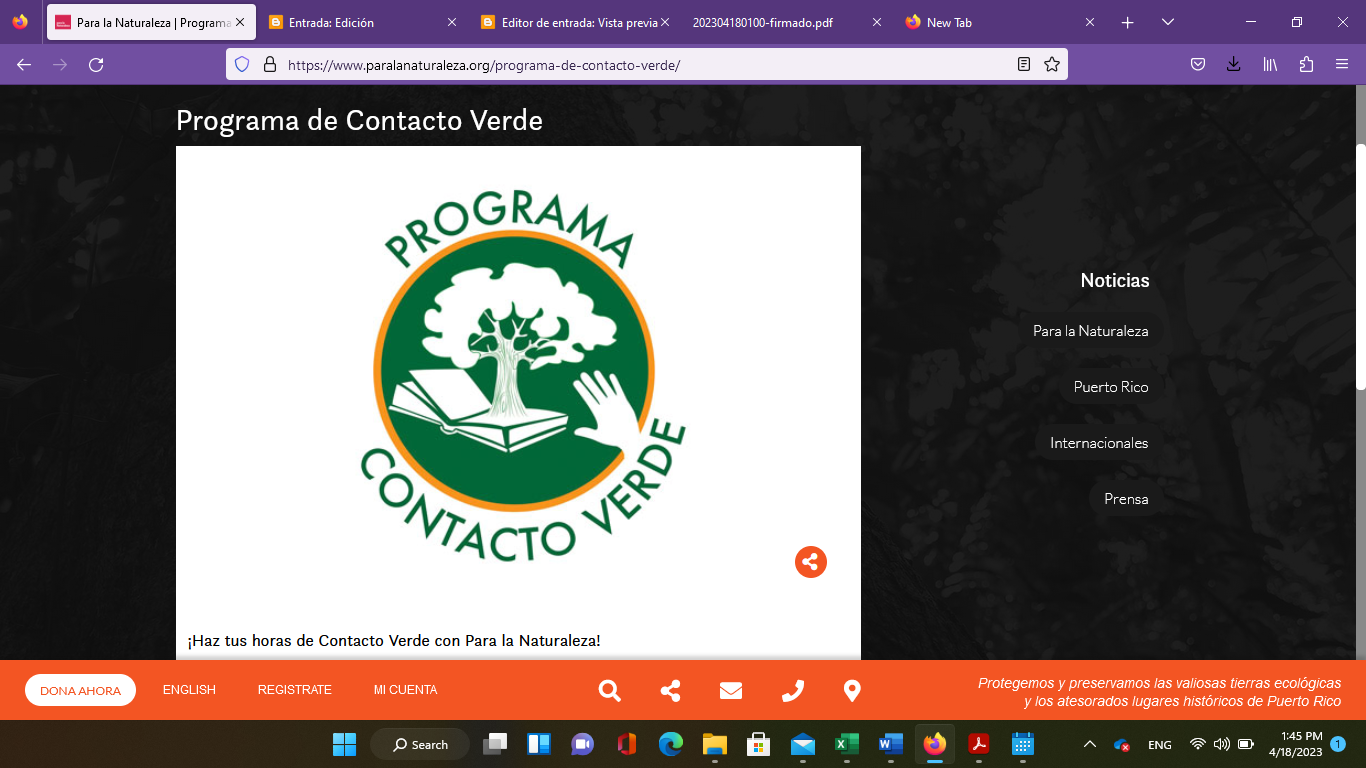Open the Pocket save icon
1366x768 pixels.
[1198, 64]
